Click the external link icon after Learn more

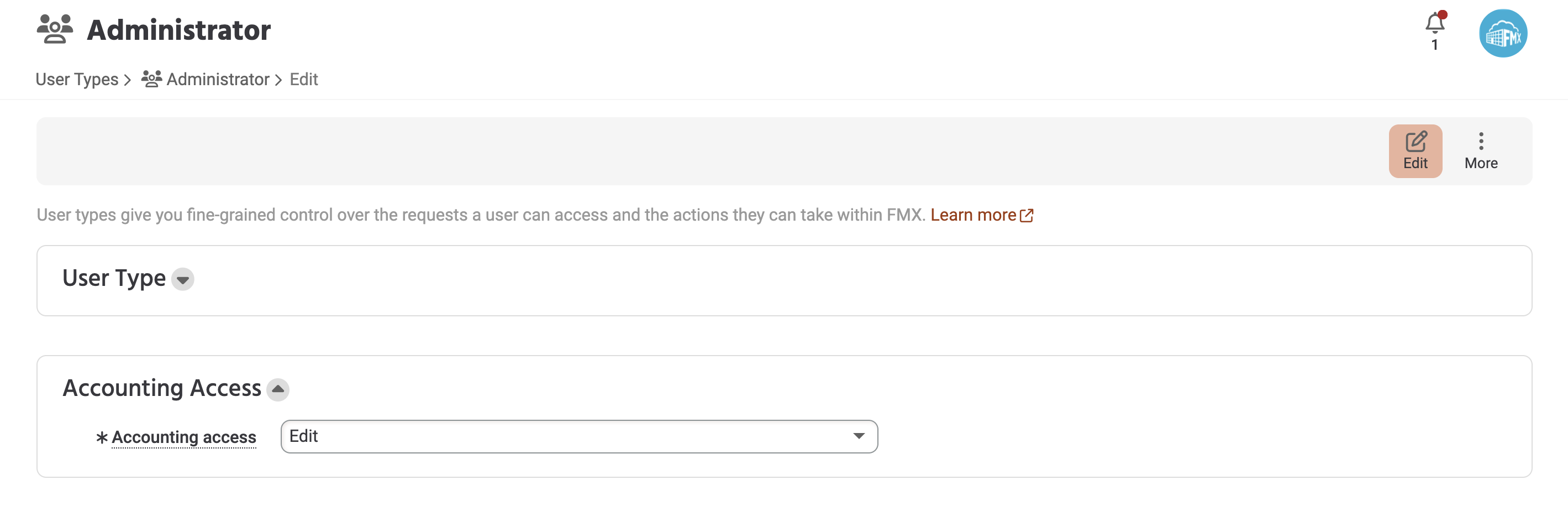coord(1026,216)
